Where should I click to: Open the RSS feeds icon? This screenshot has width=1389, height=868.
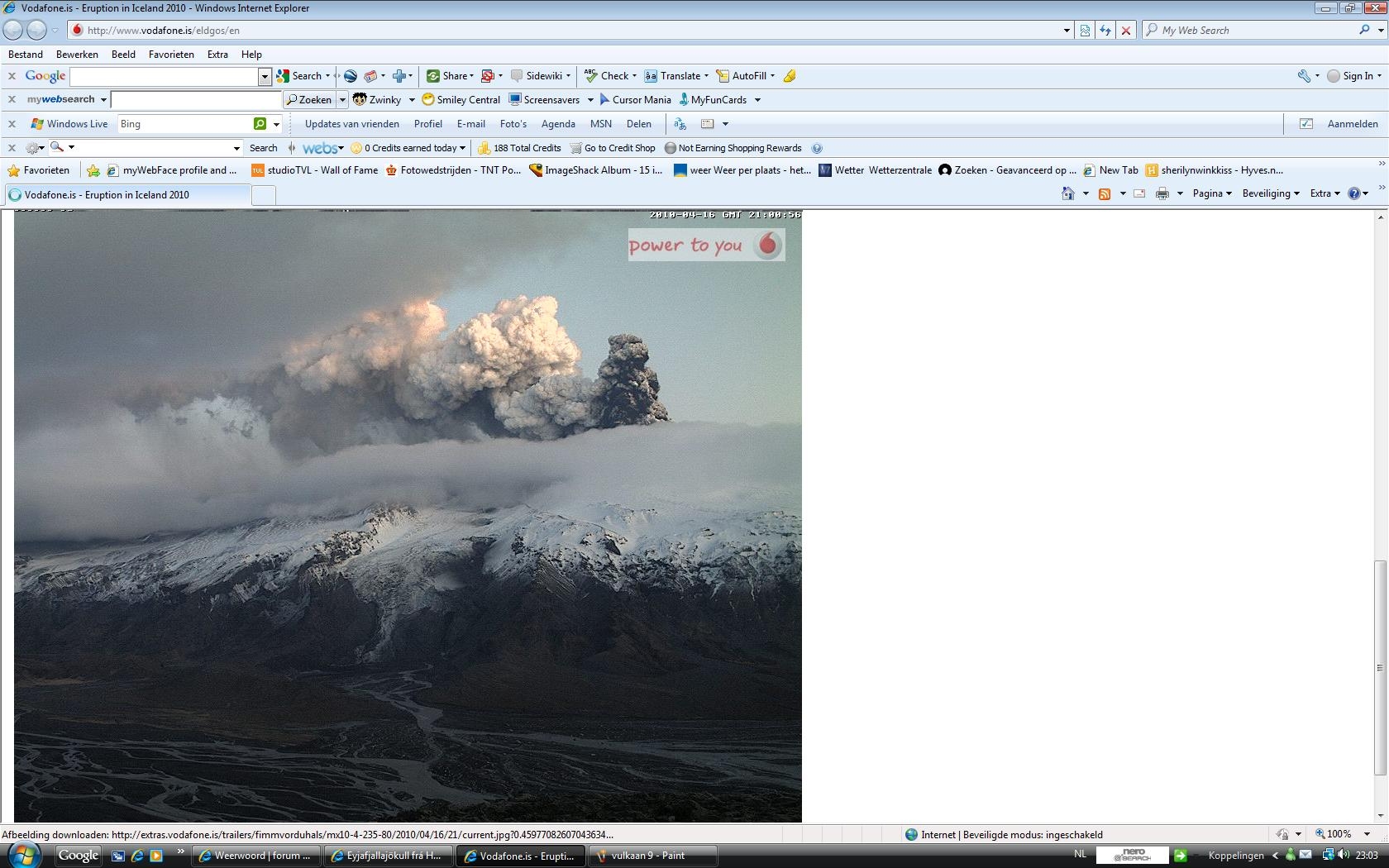tap(1104, 193)
